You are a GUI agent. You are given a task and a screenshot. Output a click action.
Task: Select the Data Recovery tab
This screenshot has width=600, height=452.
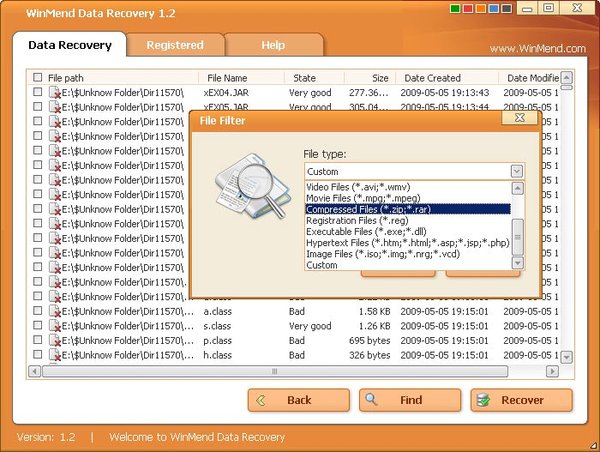pos(70,45)
